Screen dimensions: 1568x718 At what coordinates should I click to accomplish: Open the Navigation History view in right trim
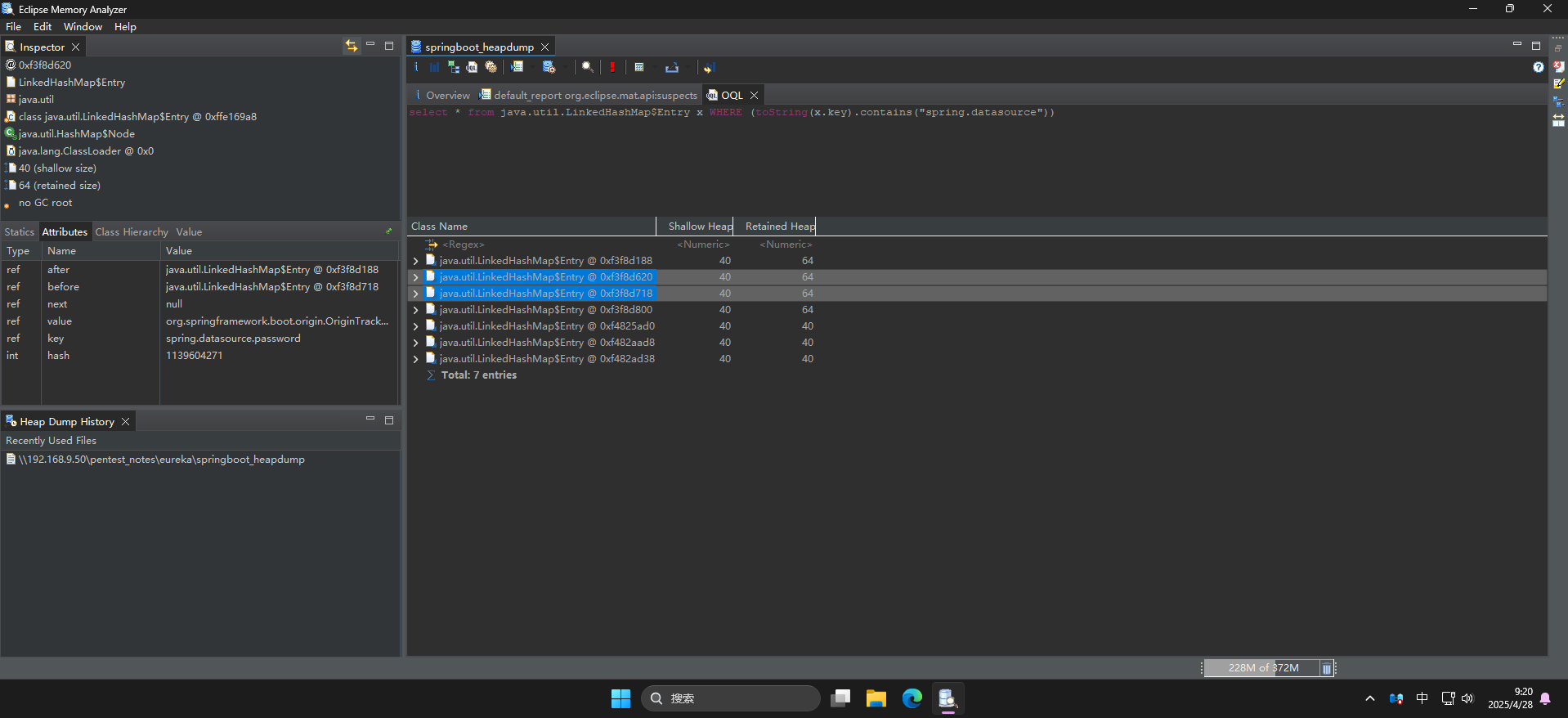tap(1558, 101)
